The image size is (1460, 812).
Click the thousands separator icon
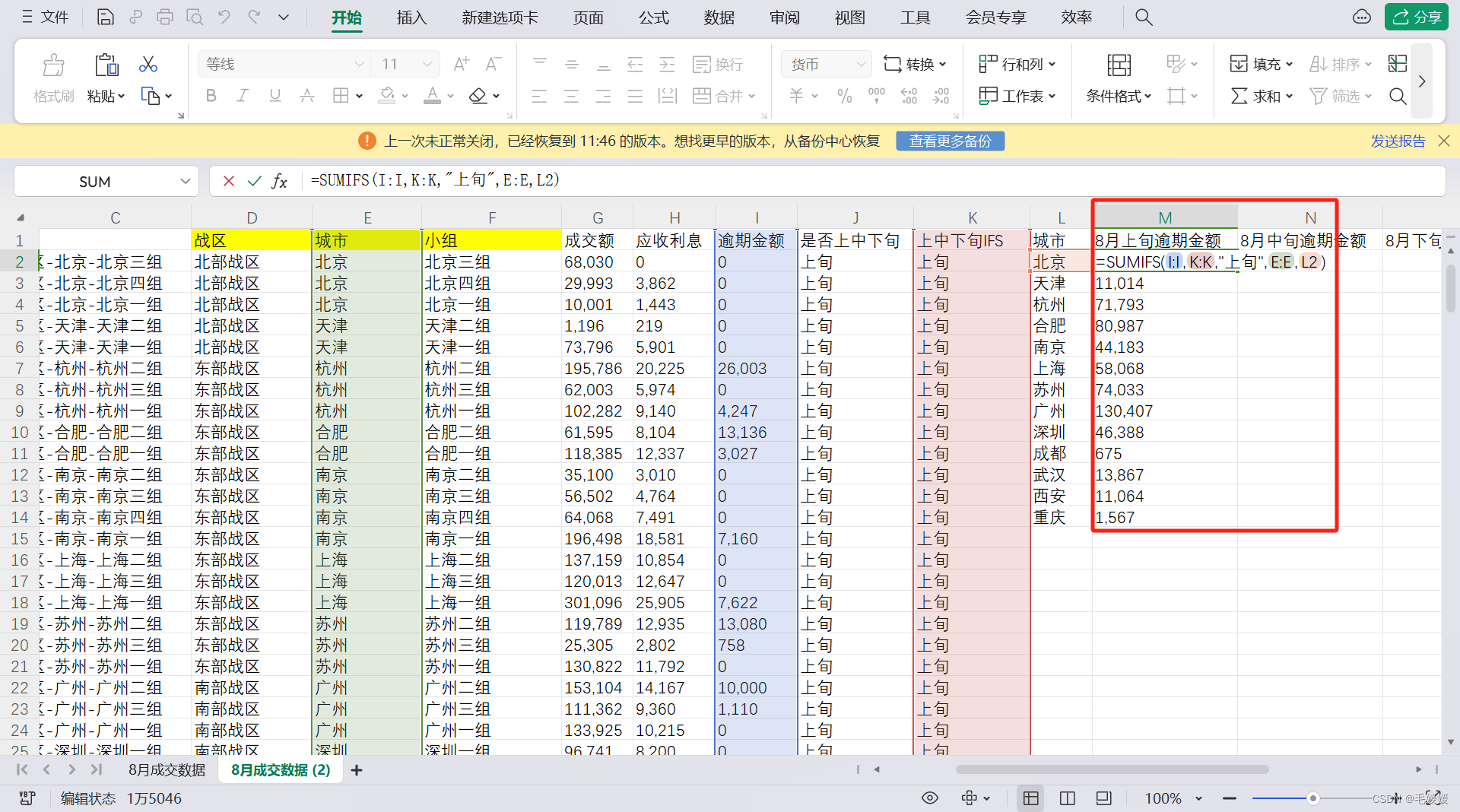[x=877, y=96]
